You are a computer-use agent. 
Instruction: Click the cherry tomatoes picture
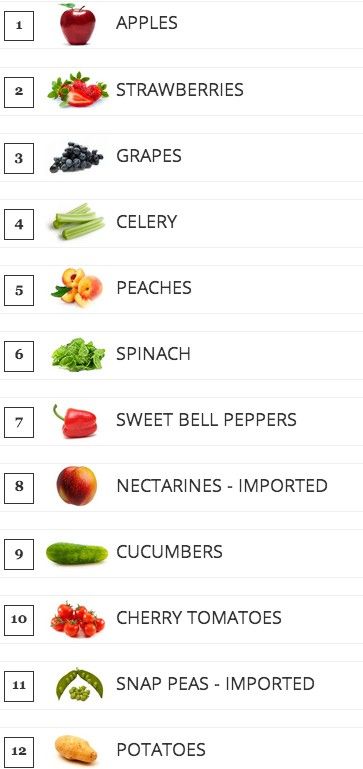(78, 619)
